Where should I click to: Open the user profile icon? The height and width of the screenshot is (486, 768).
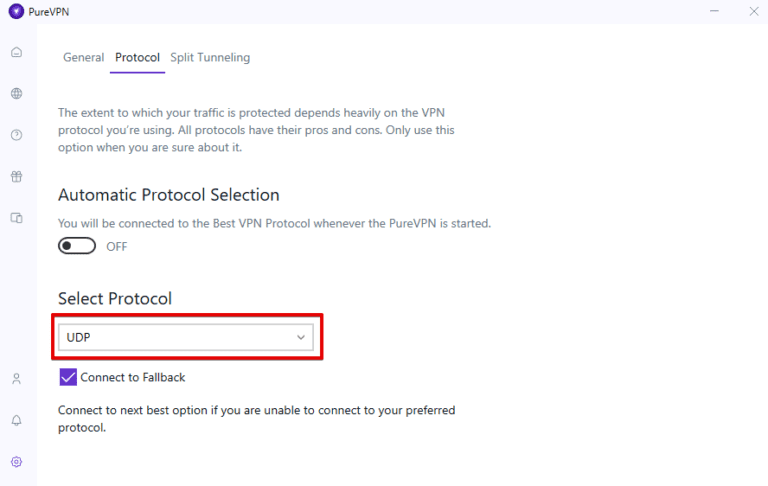point(16,379)
